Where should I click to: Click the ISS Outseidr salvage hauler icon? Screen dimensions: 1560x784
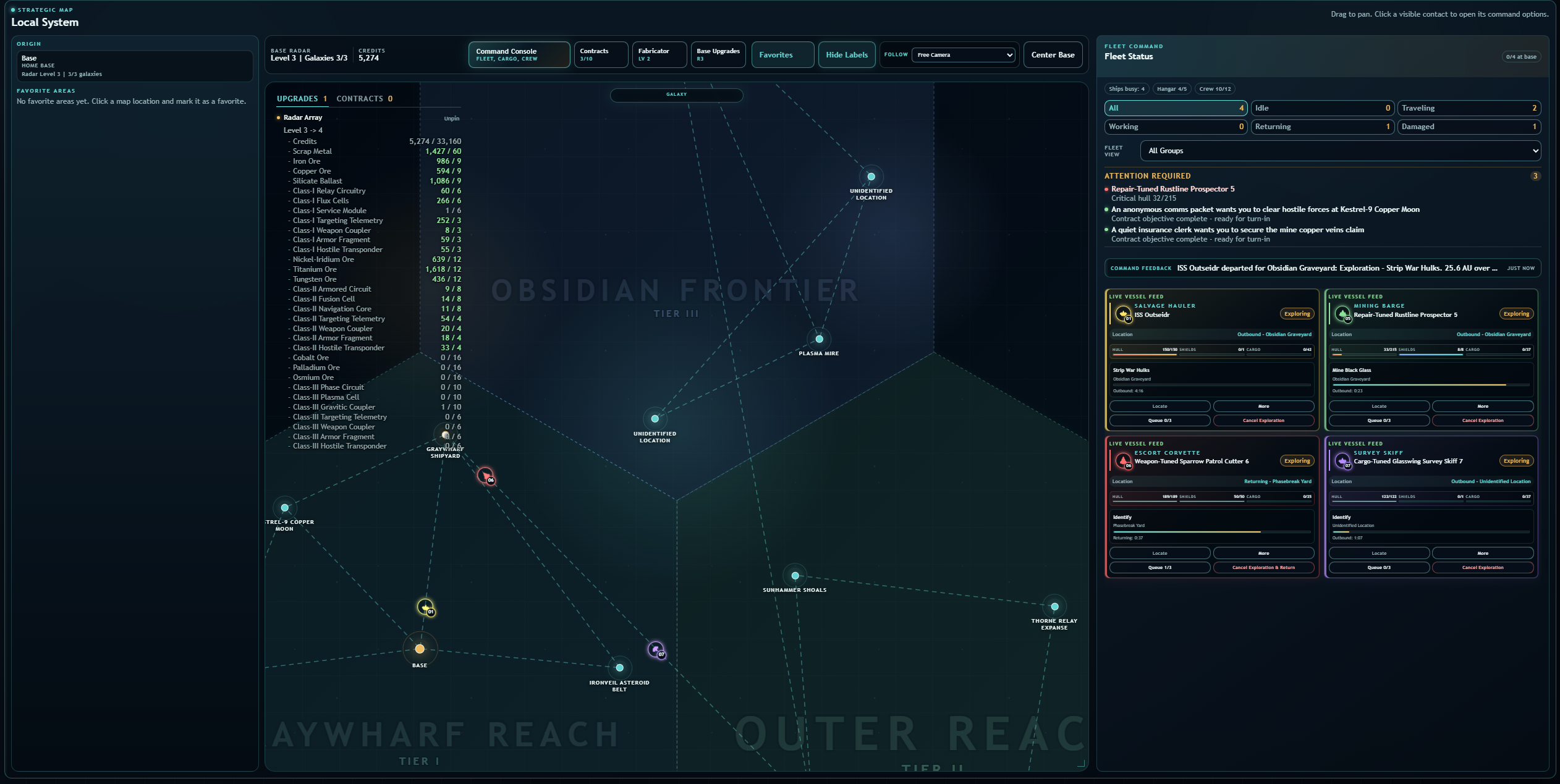tap(1123, 314)
